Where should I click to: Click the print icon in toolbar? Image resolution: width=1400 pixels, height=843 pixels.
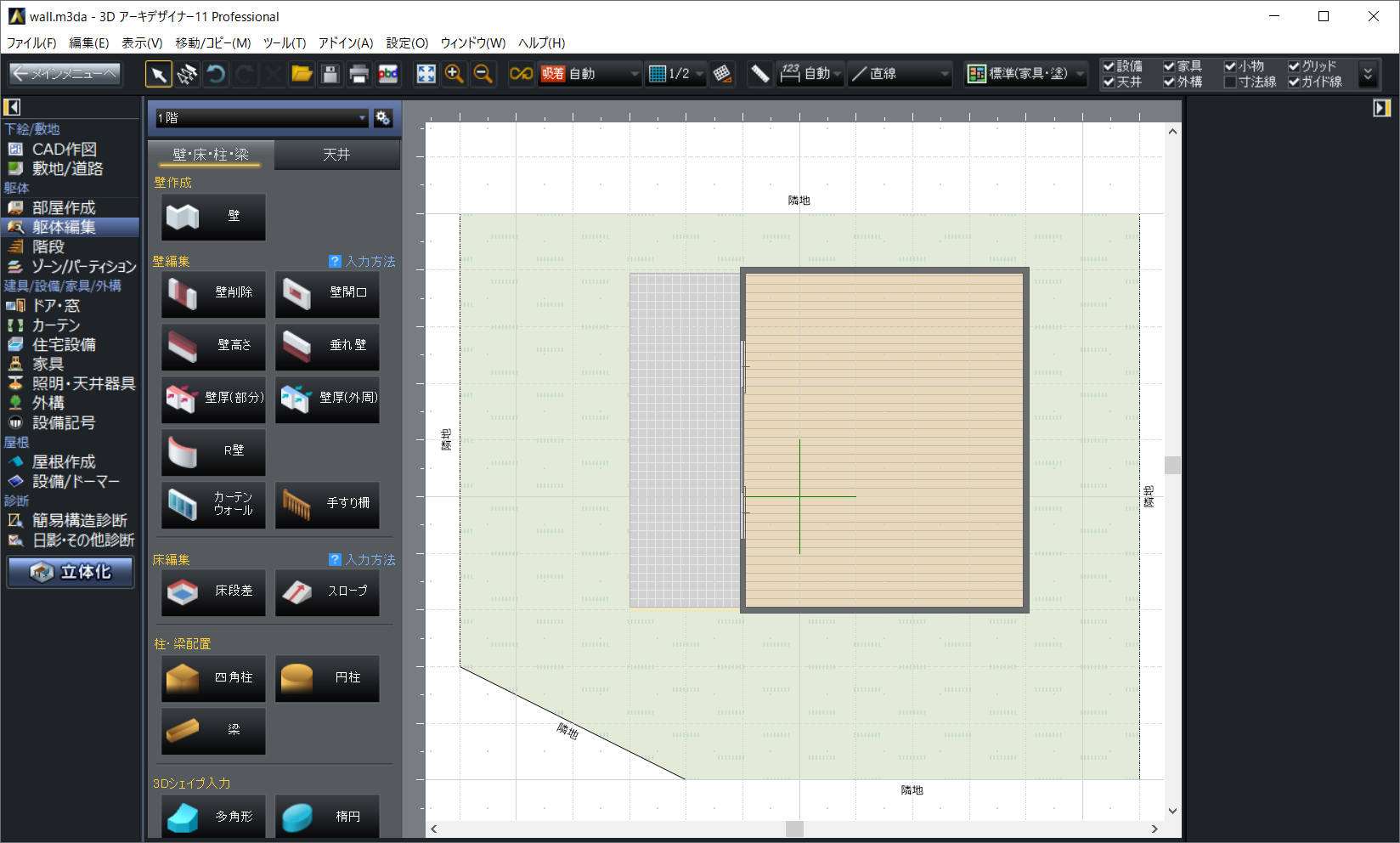358,74
